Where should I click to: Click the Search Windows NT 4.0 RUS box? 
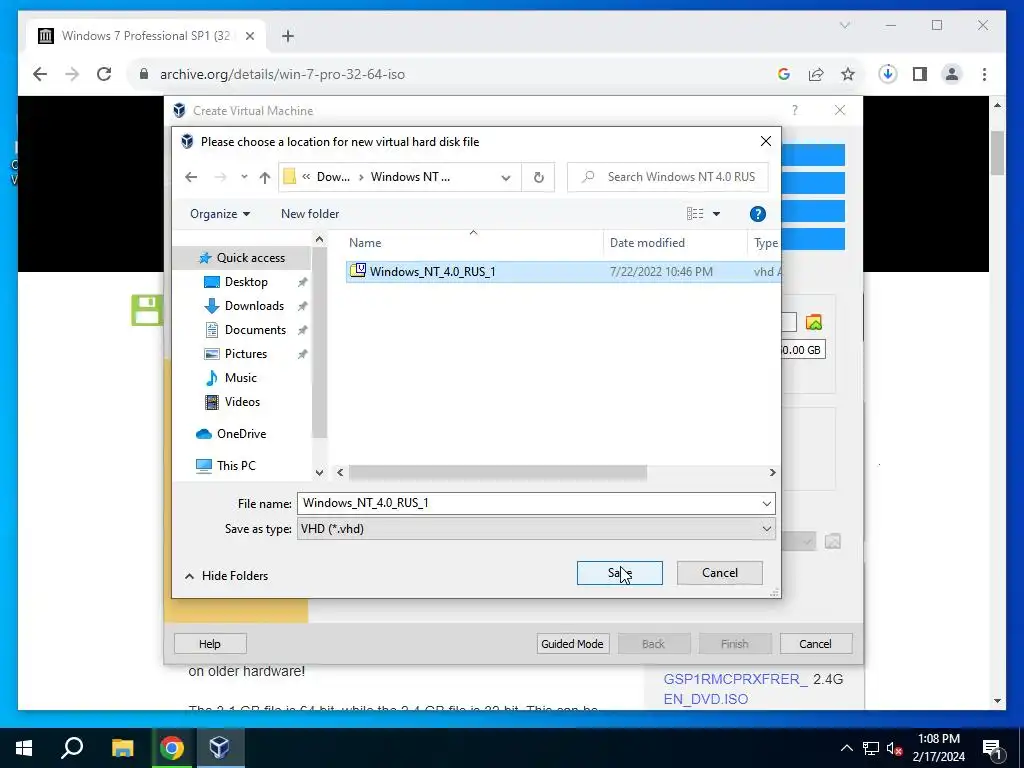point(667,177)
